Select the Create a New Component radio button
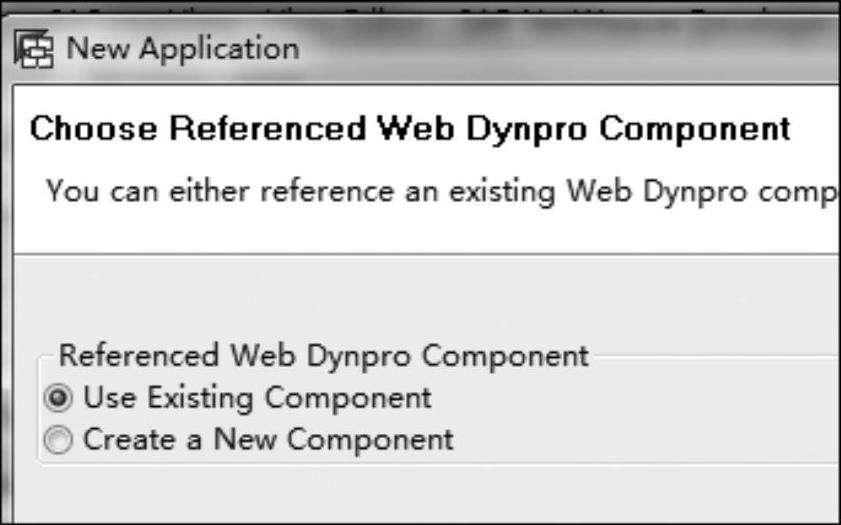Image resolution: width=841 pixels, height=525 pixels. click(58, 440)
